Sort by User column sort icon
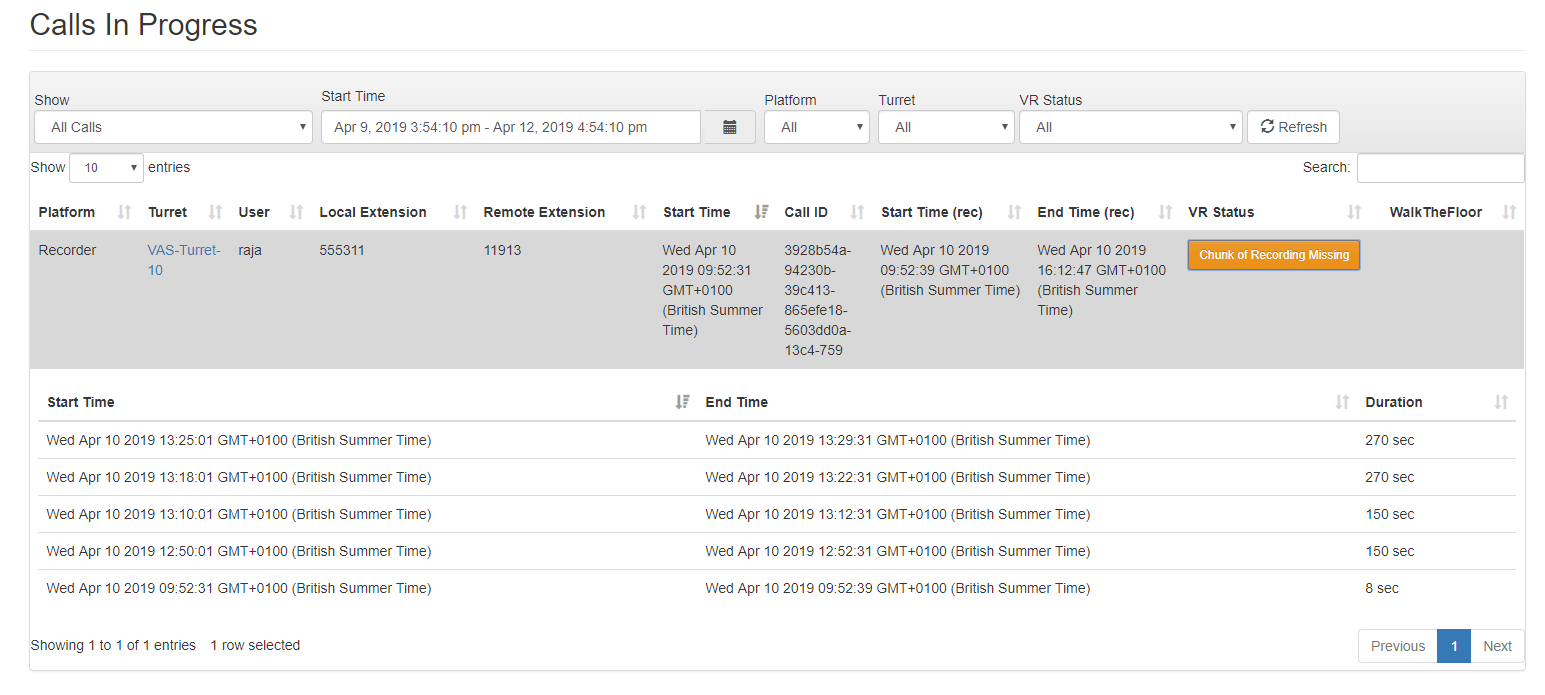The height and width of the screenshot is (695, 1545). (296, 212)
